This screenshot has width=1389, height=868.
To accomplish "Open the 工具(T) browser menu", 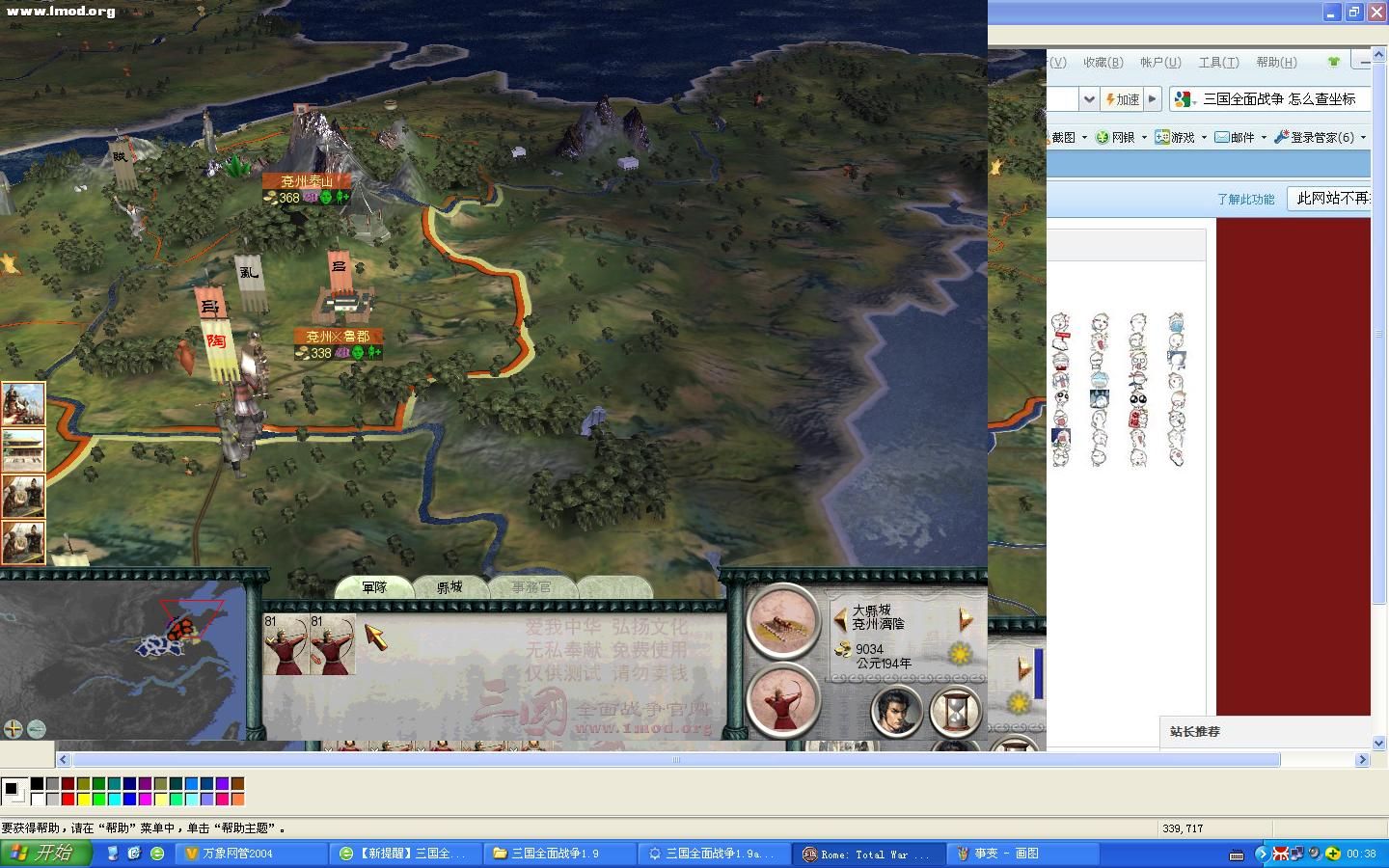I will (1218, 62).
